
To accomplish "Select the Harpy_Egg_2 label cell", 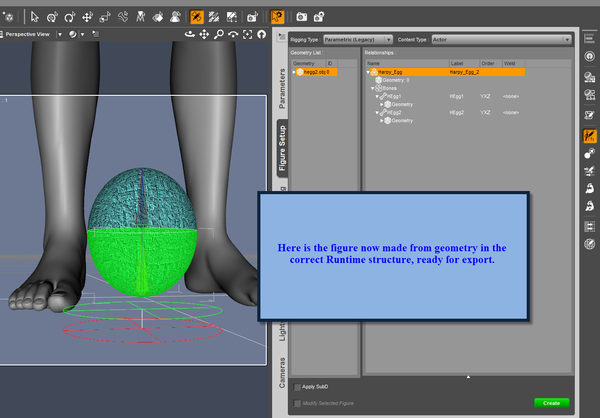I will (x=464, y=72).
